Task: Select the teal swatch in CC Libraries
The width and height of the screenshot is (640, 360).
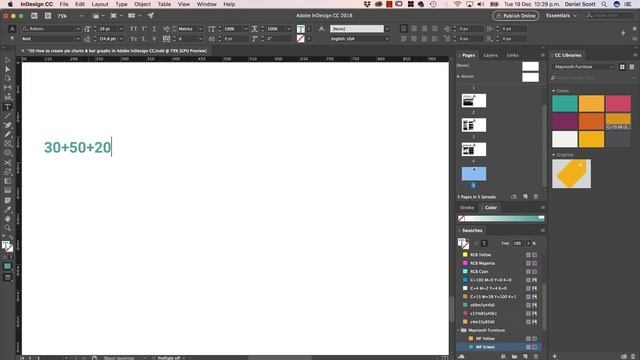Action: [x=564, y=104]
